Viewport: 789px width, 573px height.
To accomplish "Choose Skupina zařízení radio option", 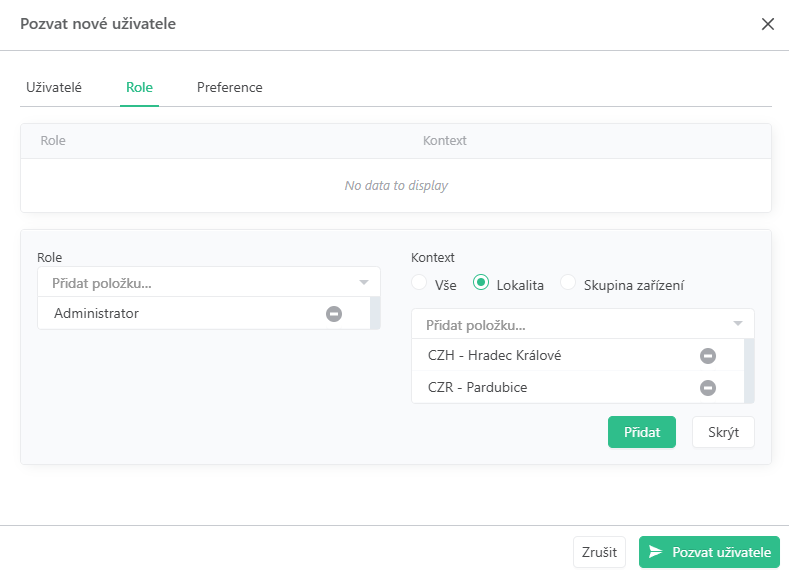I will click(568, 284).
